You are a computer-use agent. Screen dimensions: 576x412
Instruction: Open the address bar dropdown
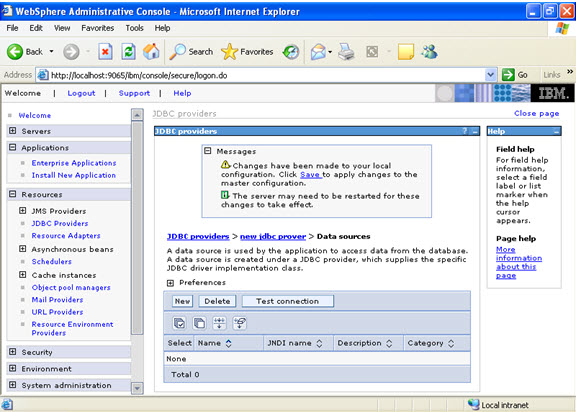coord(490,75)
